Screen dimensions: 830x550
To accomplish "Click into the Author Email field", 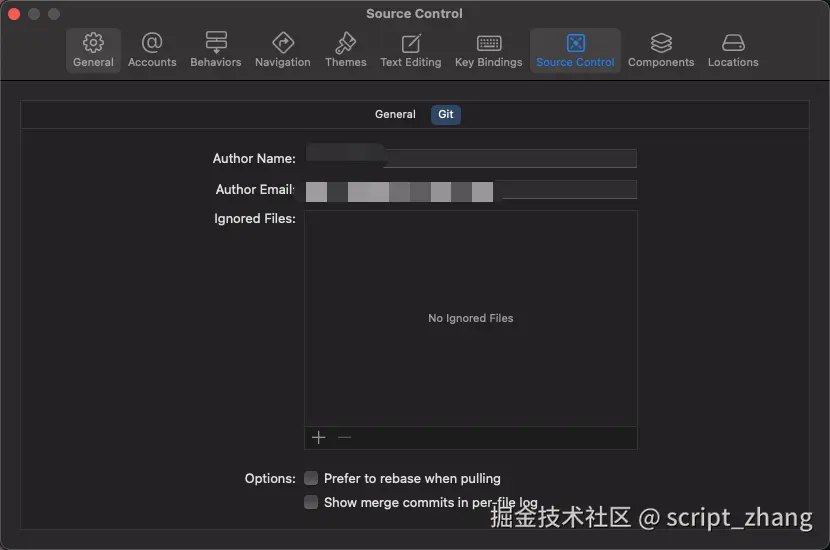I will [471, 190].
